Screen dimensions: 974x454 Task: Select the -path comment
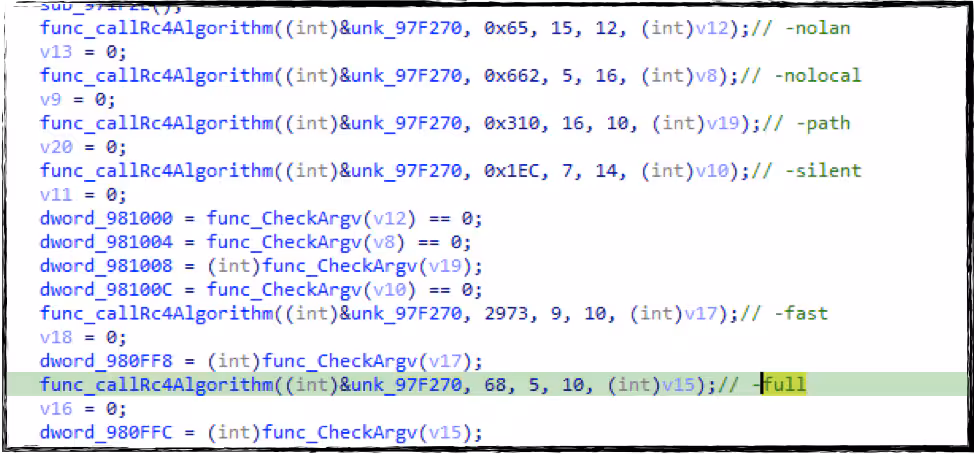pyautogui.click(x=823, y=124)
